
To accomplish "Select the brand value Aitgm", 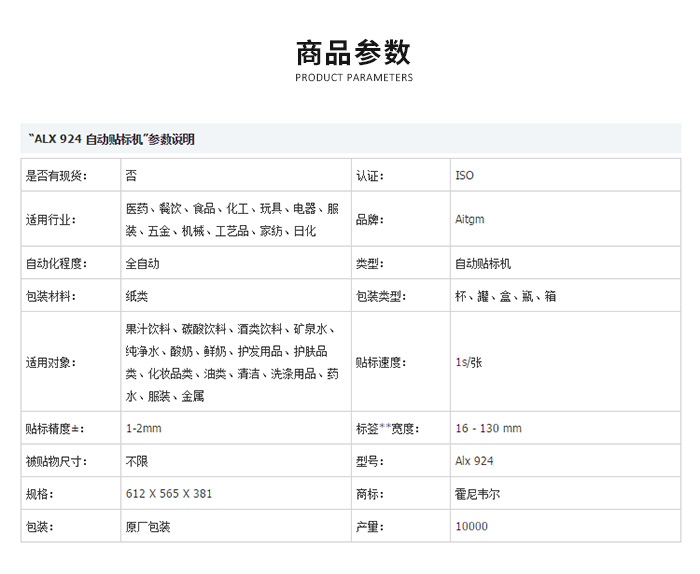I will [470, 220].
